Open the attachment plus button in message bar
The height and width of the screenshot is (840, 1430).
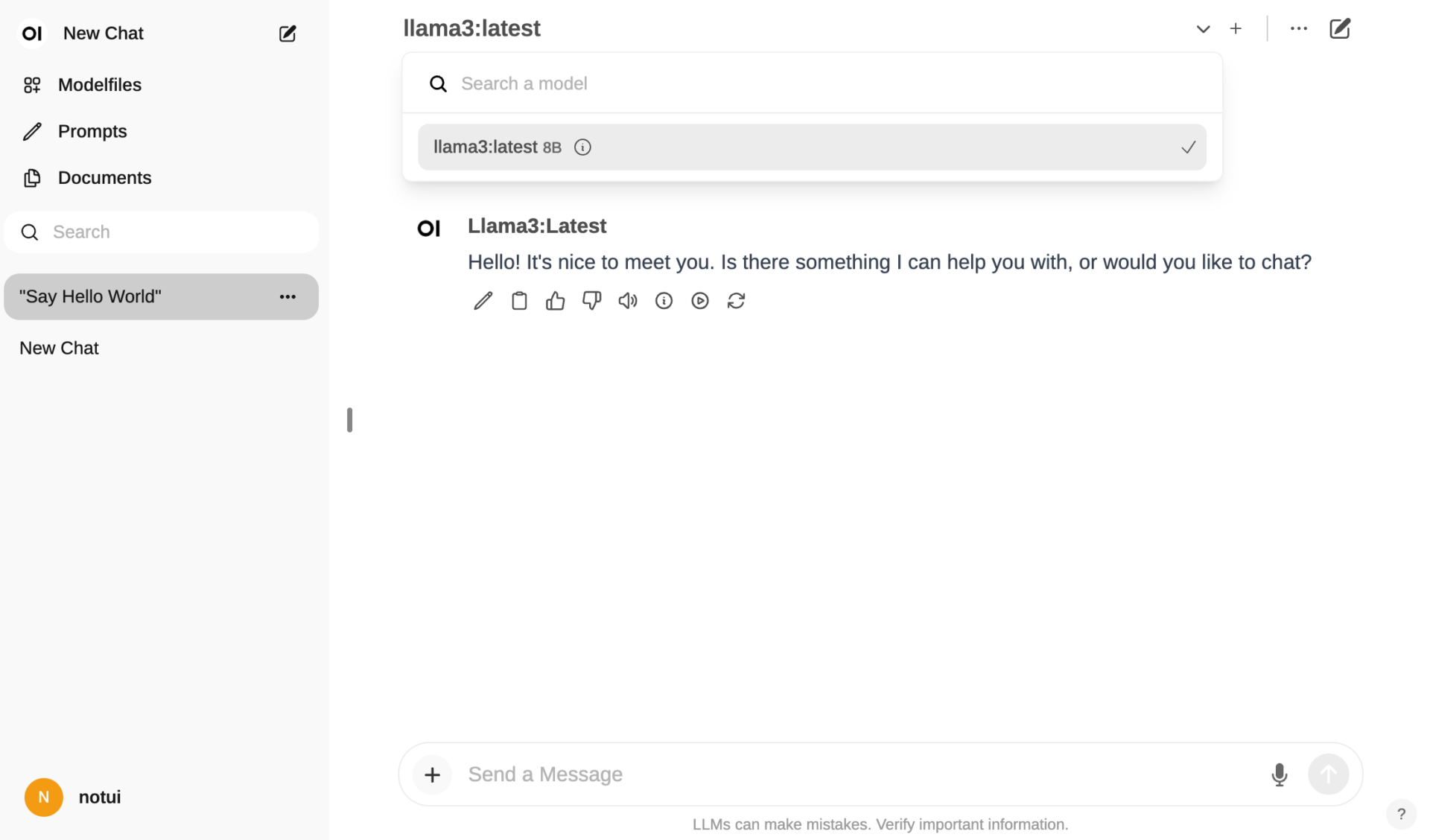pos(432,774)
